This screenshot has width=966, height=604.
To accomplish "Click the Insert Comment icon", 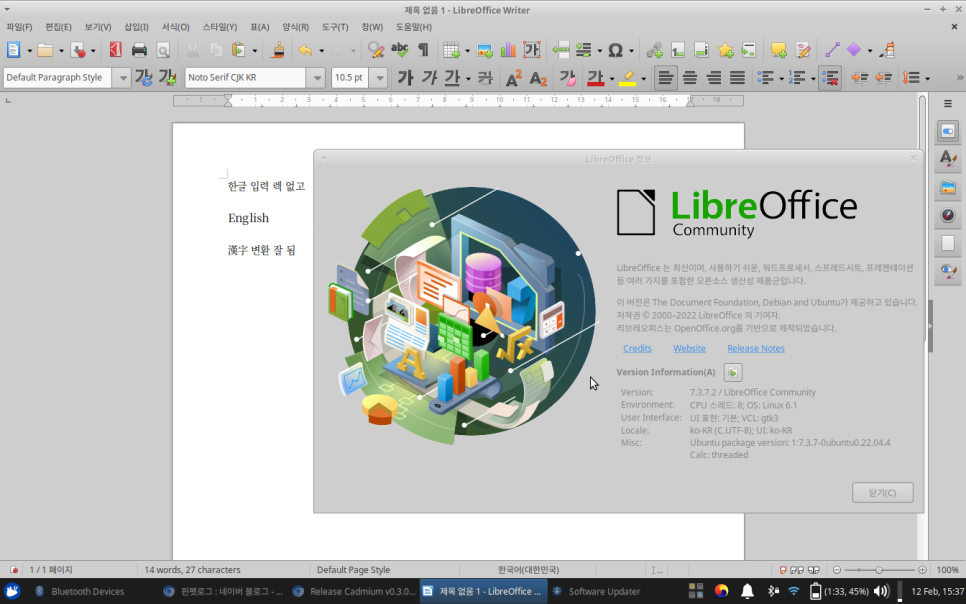I will (779, 50).
